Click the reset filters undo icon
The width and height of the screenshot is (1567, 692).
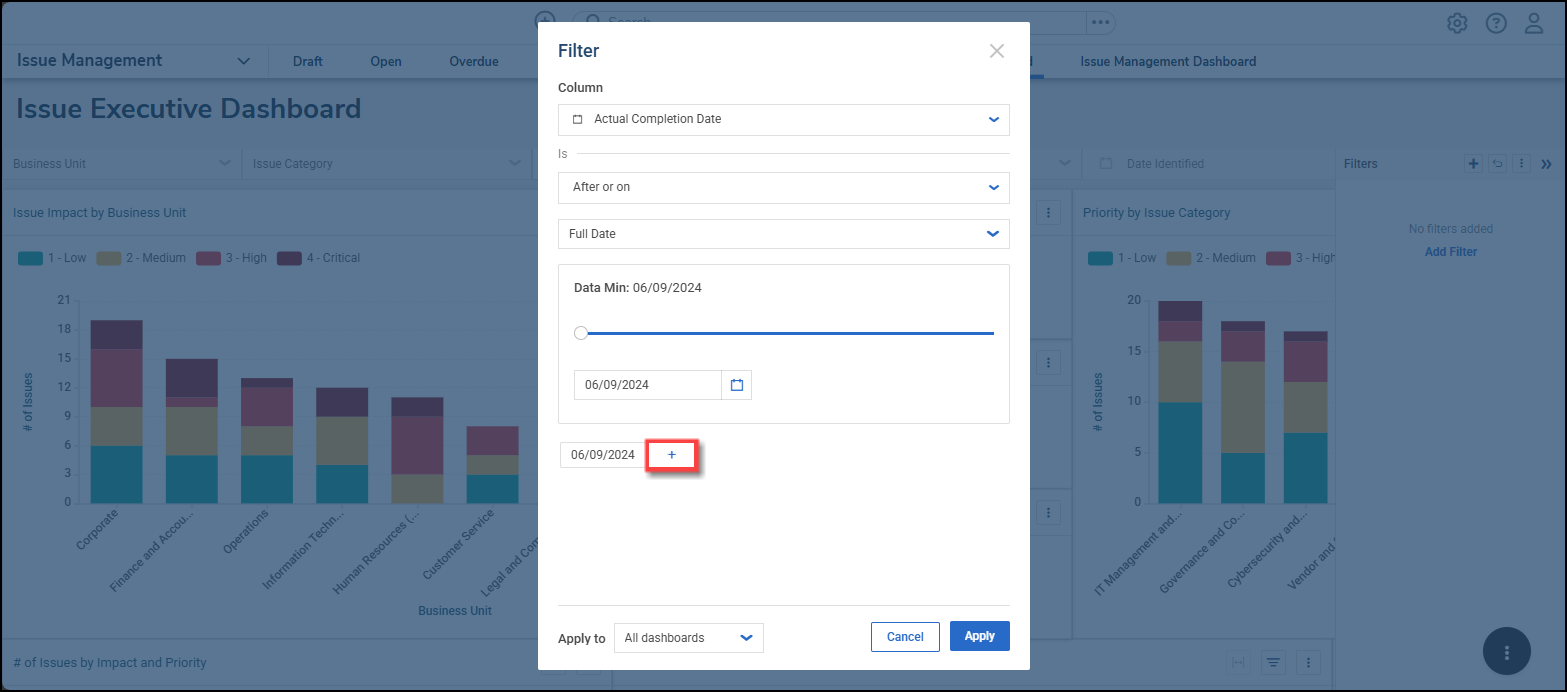point(1497,164)
